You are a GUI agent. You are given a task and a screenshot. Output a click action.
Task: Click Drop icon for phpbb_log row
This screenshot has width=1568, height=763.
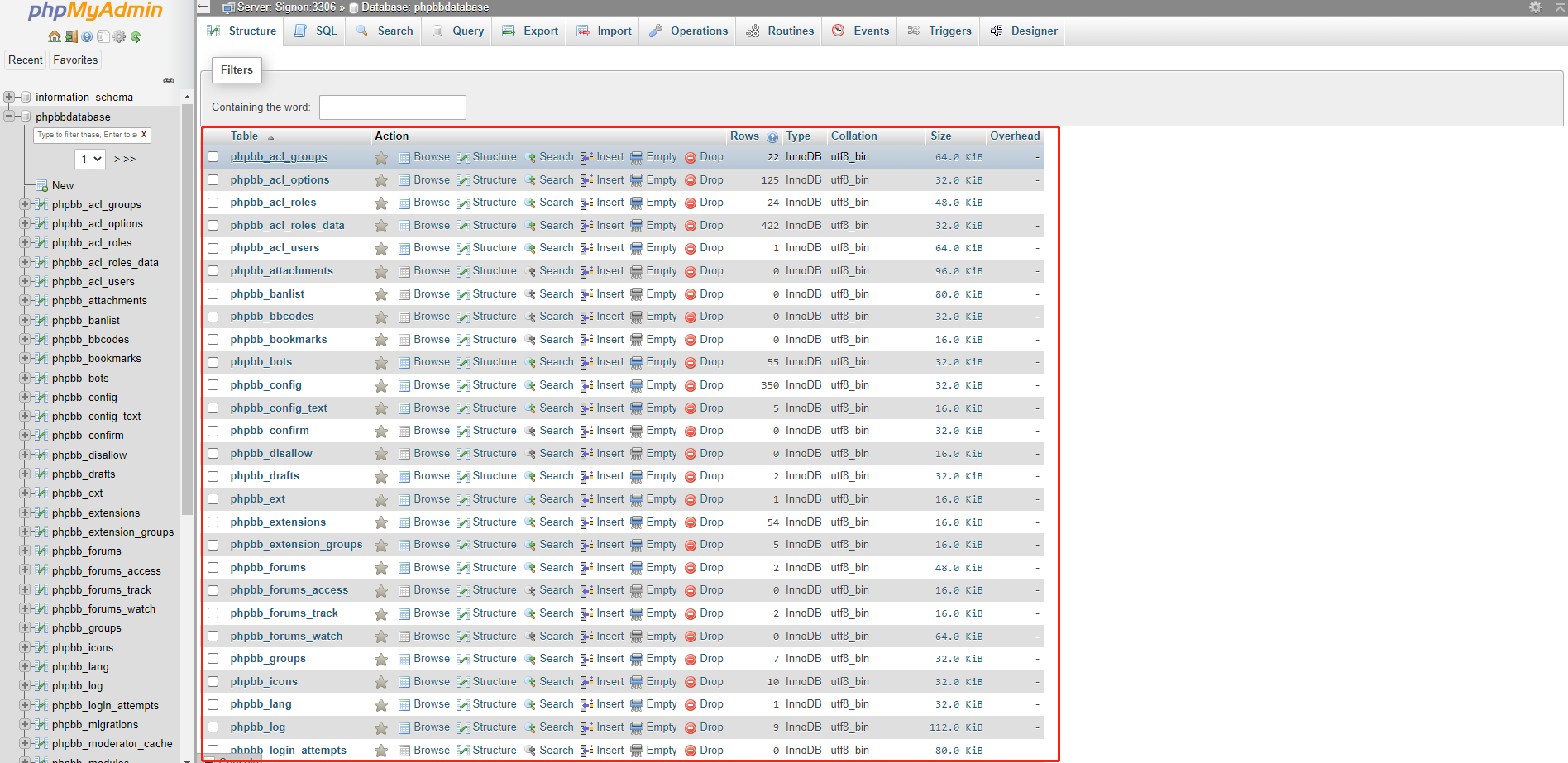pos(691,727)
